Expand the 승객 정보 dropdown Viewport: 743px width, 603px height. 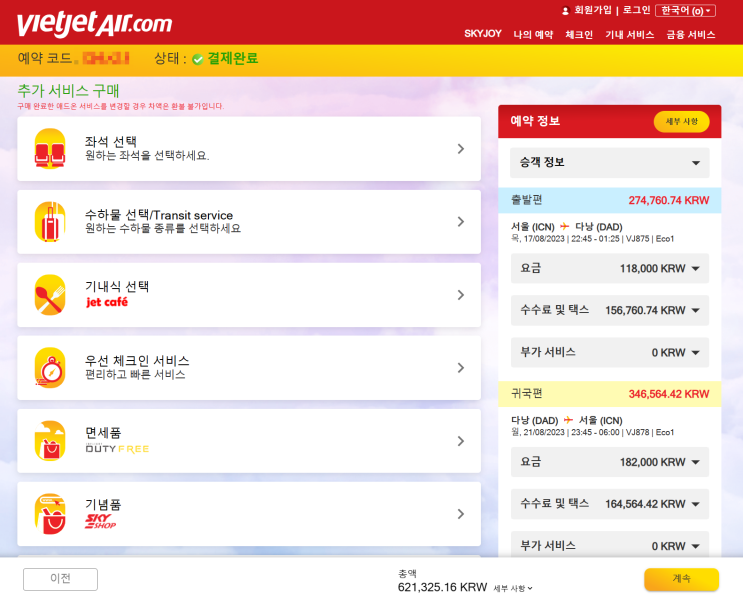point(609,162)
